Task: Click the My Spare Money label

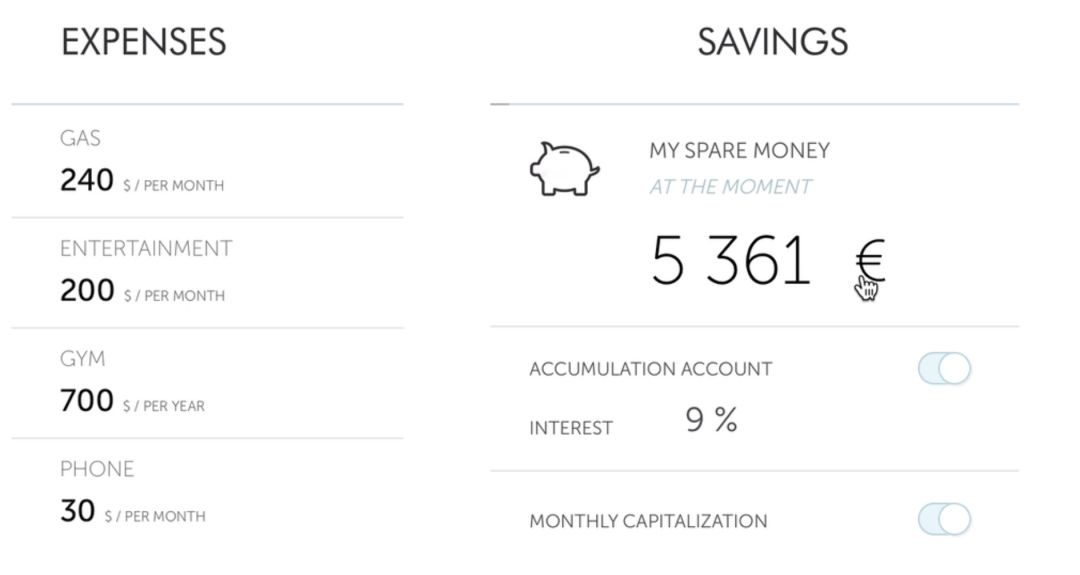Action: pos(739,151)
